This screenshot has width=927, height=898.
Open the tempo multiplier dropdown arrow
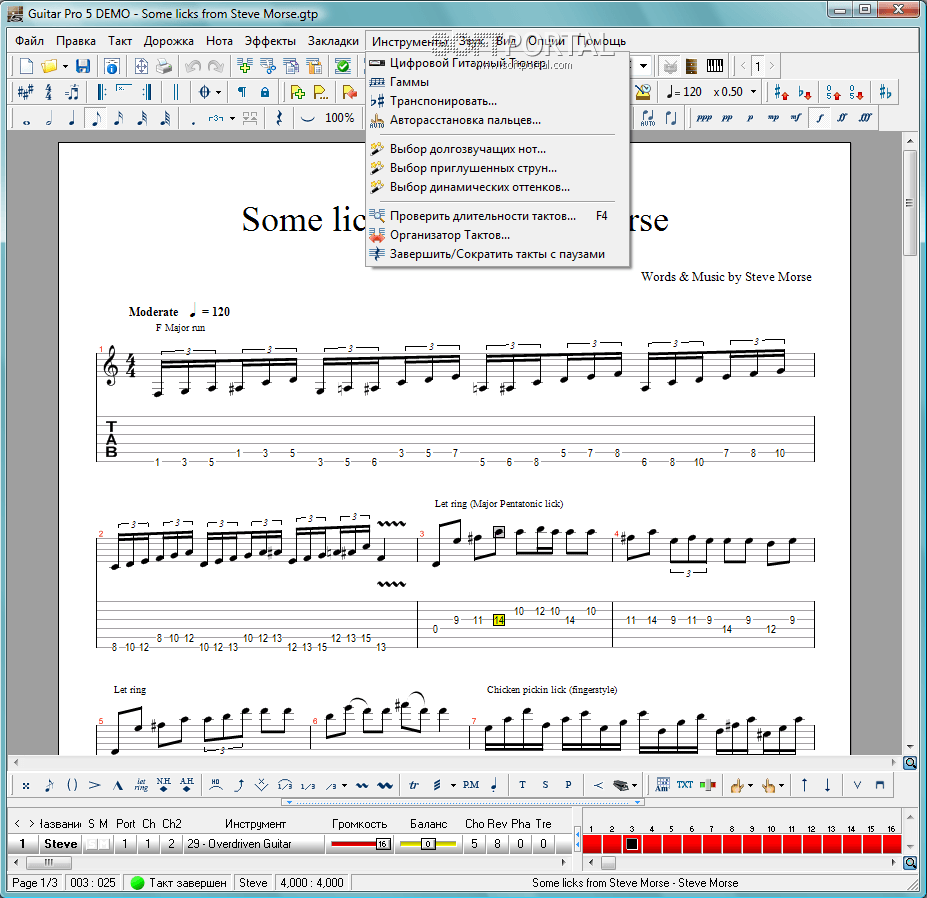click(x=752, y=92)
